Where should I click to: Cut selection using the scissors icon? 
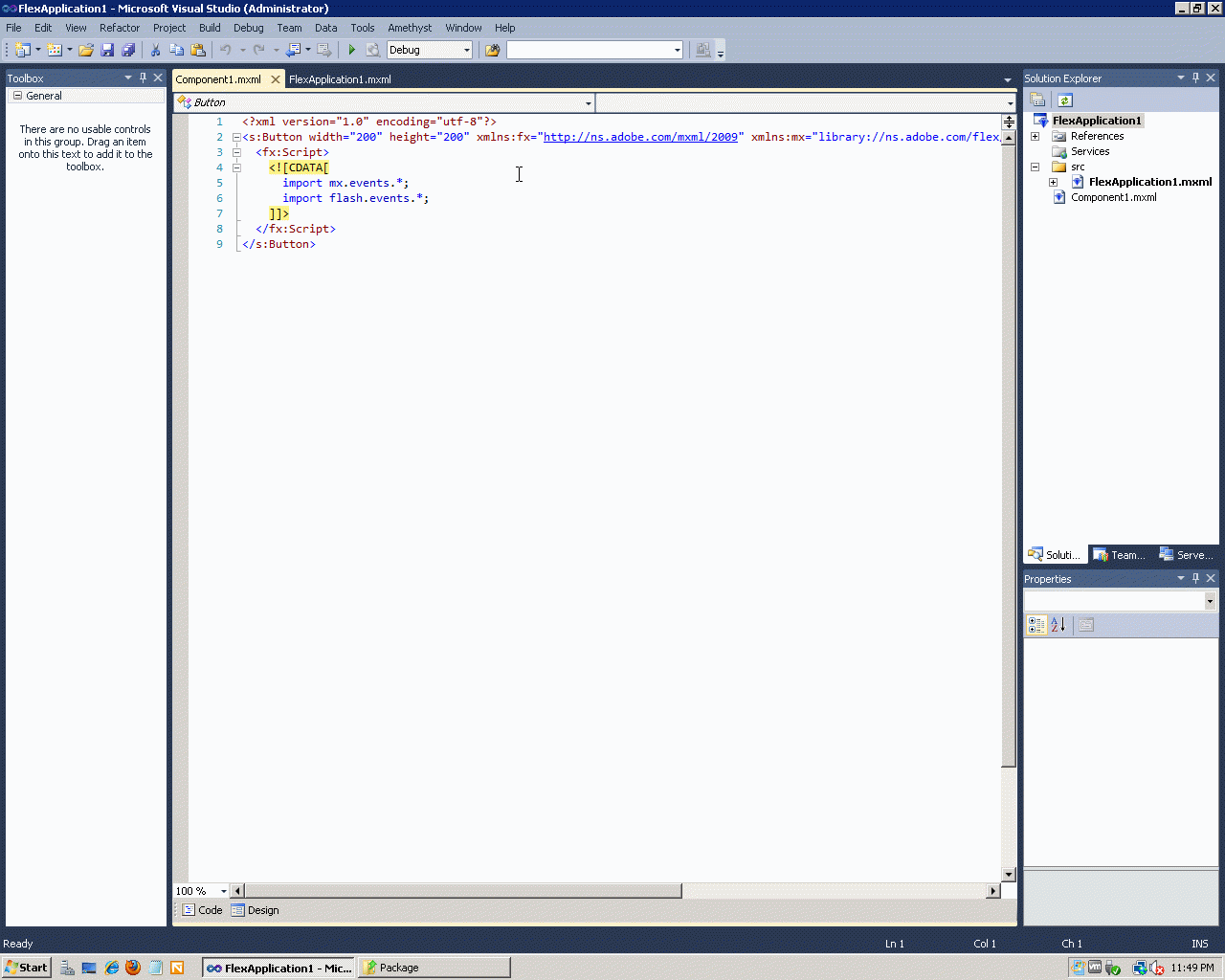(155, 50)
